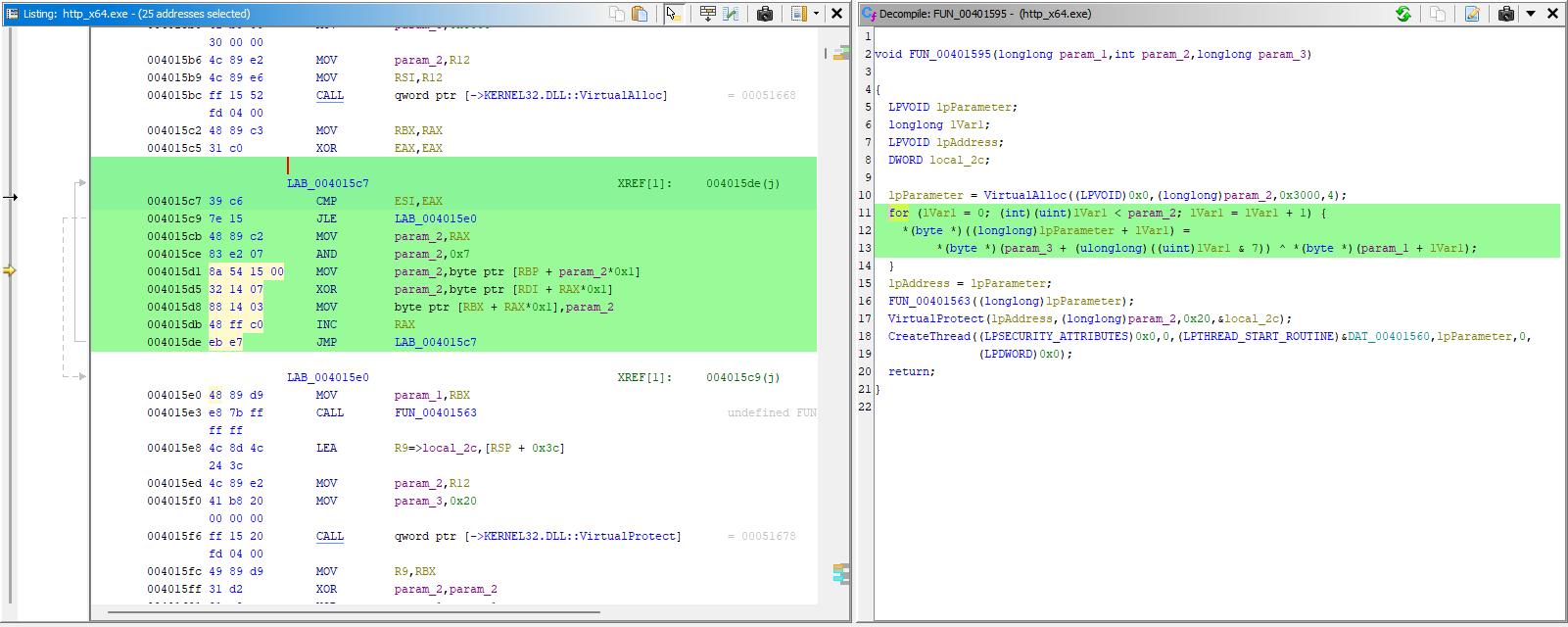Click DAT_00401560 reference in decompiler
Viewport: 1568px width, 627px height.
pyautogui.click(x=1389, y=336)
